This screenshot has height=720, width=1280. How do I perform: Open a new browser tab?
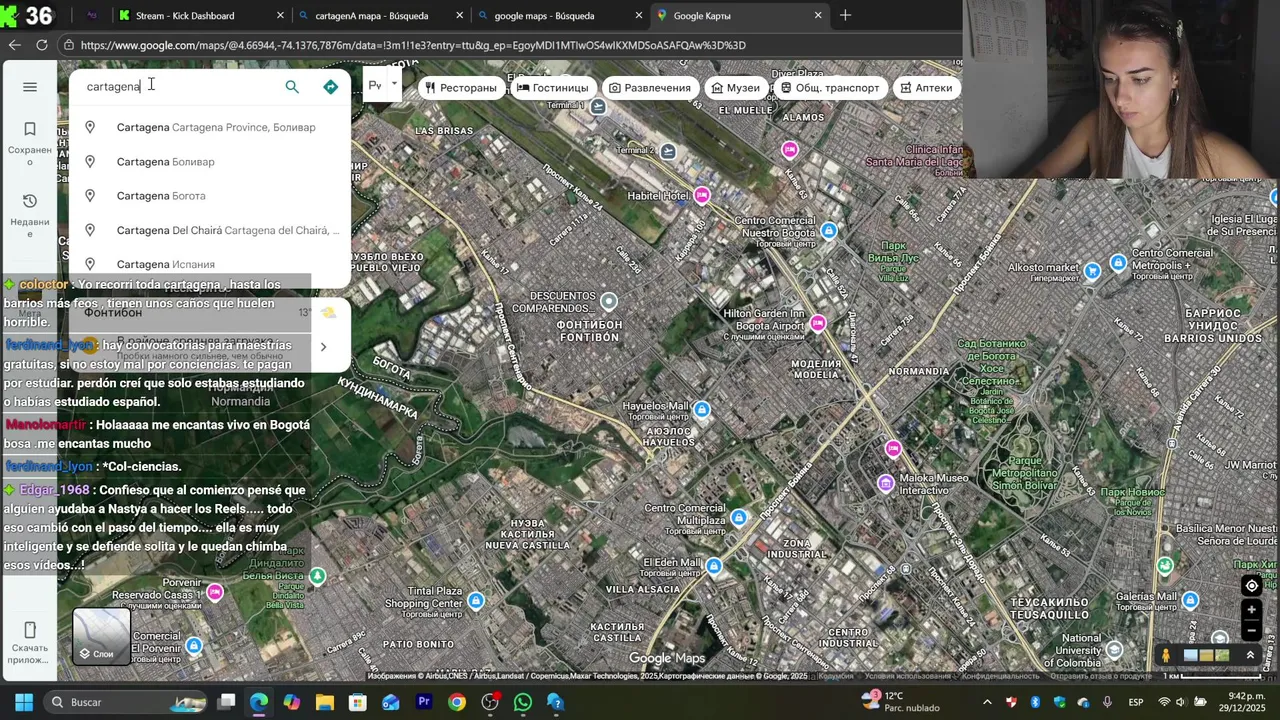[x=845, y=15]
